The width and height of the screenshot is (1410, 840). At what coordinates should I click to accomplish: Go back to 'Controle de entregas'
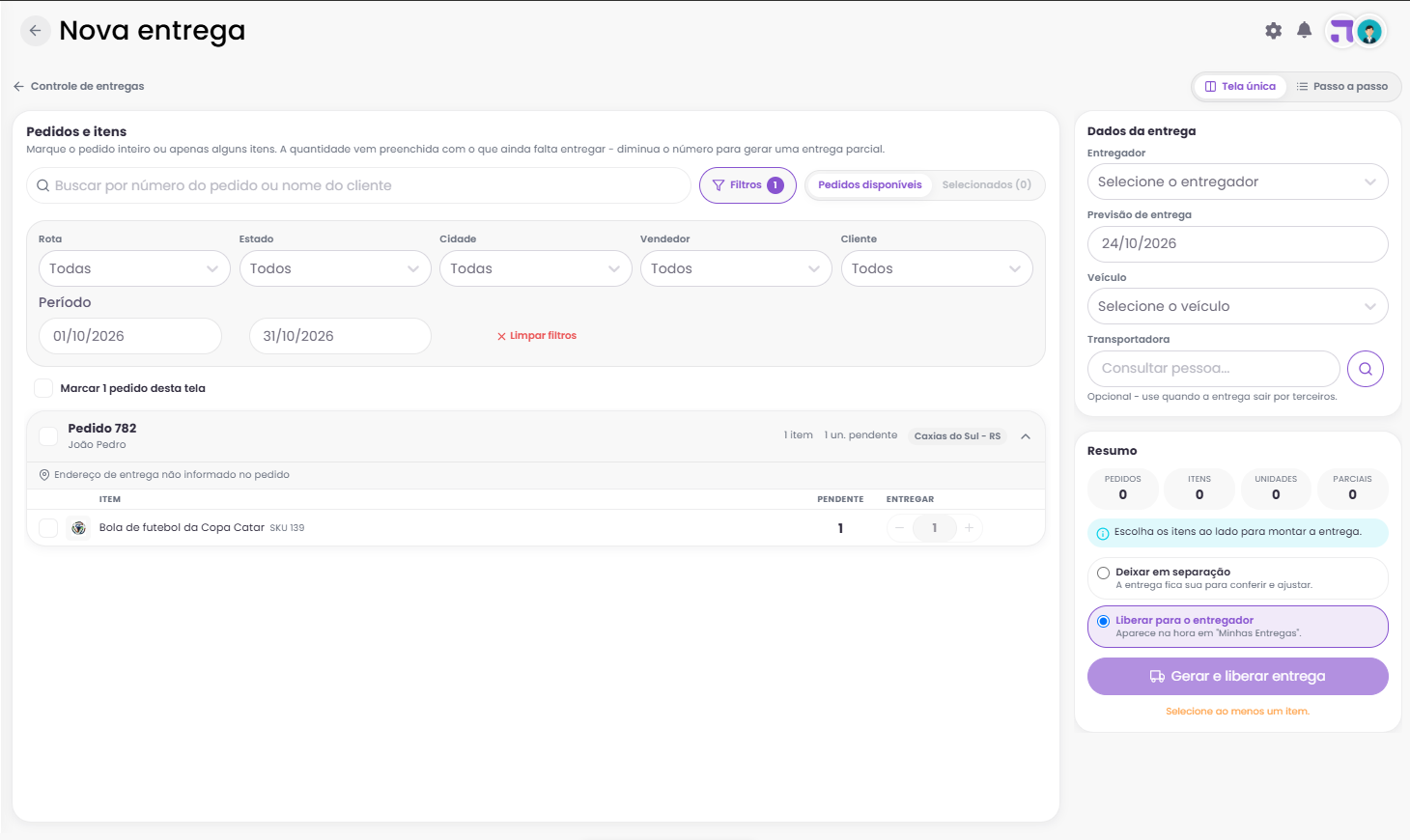point(79,87)
